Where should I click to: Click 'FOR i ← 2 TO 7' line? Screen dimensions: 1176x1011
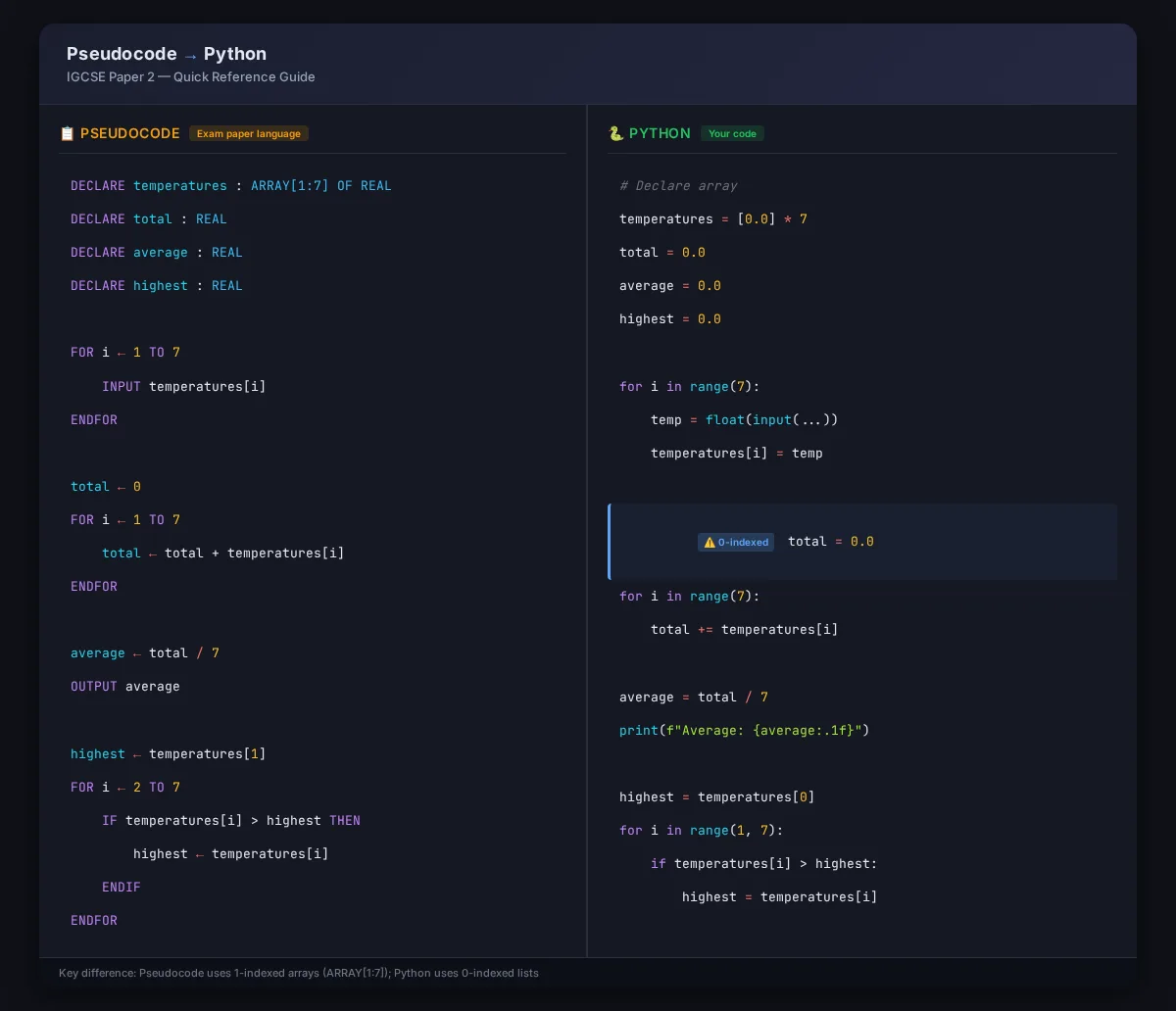pos(125,788)
